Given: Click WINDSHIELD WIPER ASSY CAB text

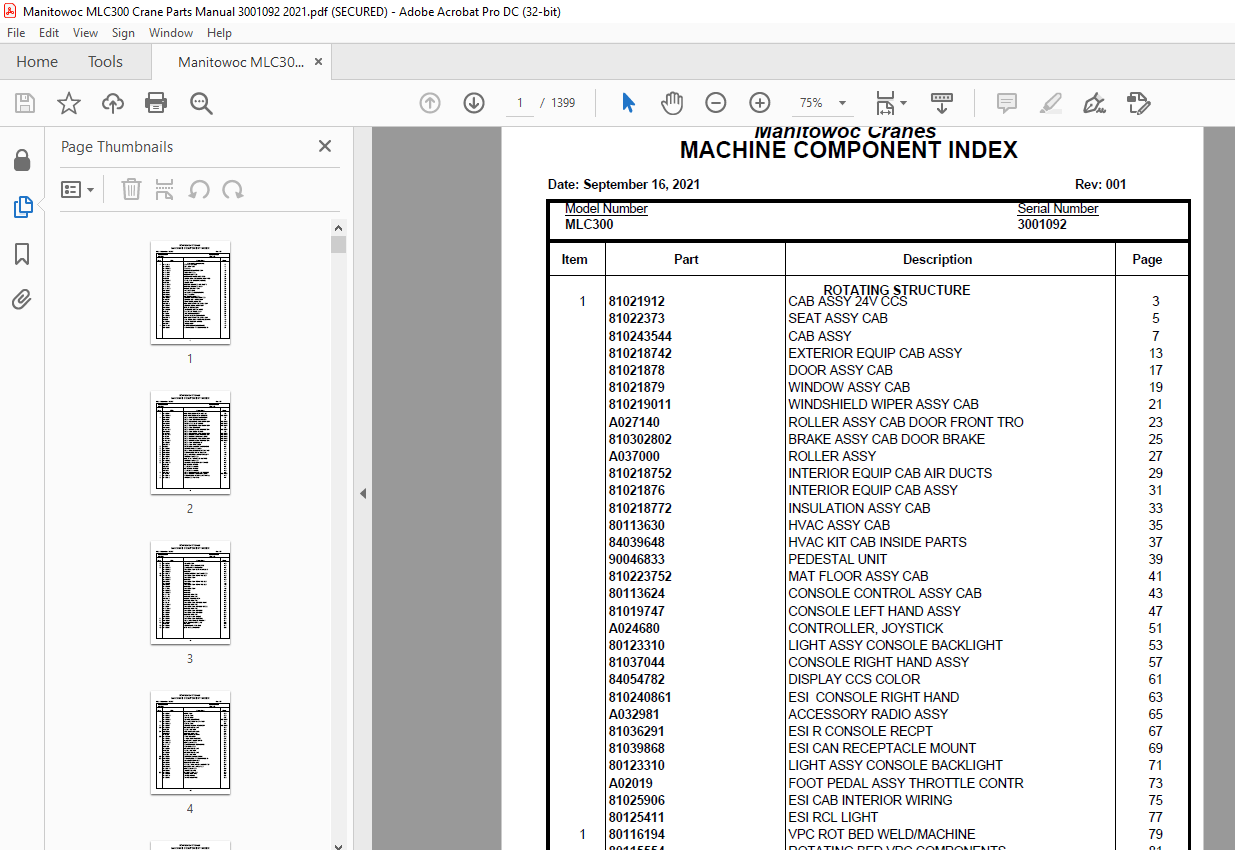Looking at the screenshot, I should coord(883,404).
